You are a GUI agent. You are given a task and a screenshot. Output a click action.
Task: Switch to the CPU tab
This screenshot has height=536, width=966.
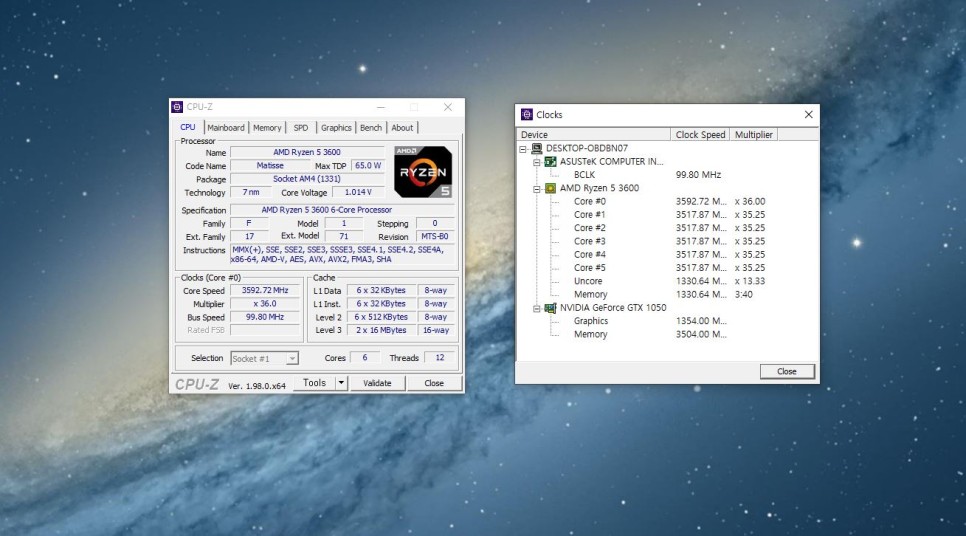(x=188, y=128)
